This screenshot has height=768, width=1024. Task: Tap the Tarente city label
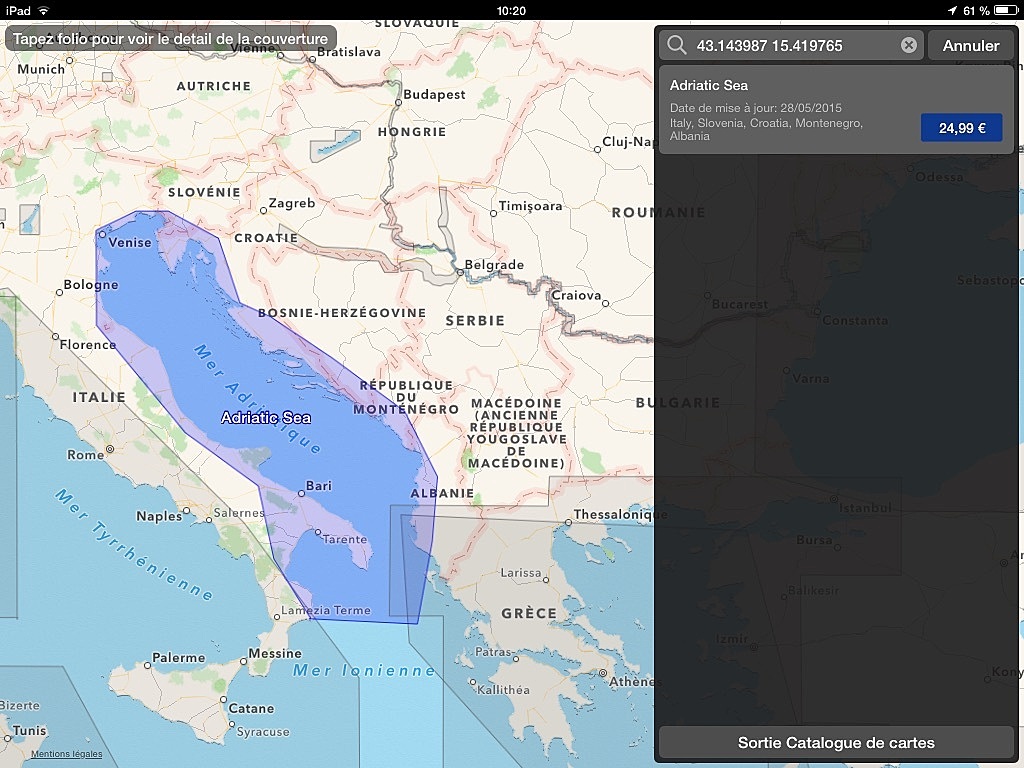[x=345, y=539]
